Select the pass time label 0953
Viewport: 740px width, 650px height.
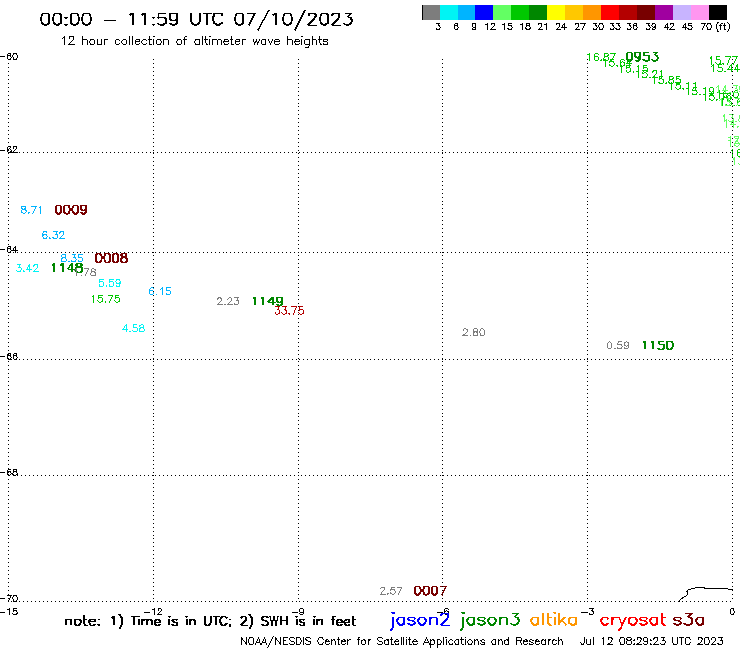(642, 57)
